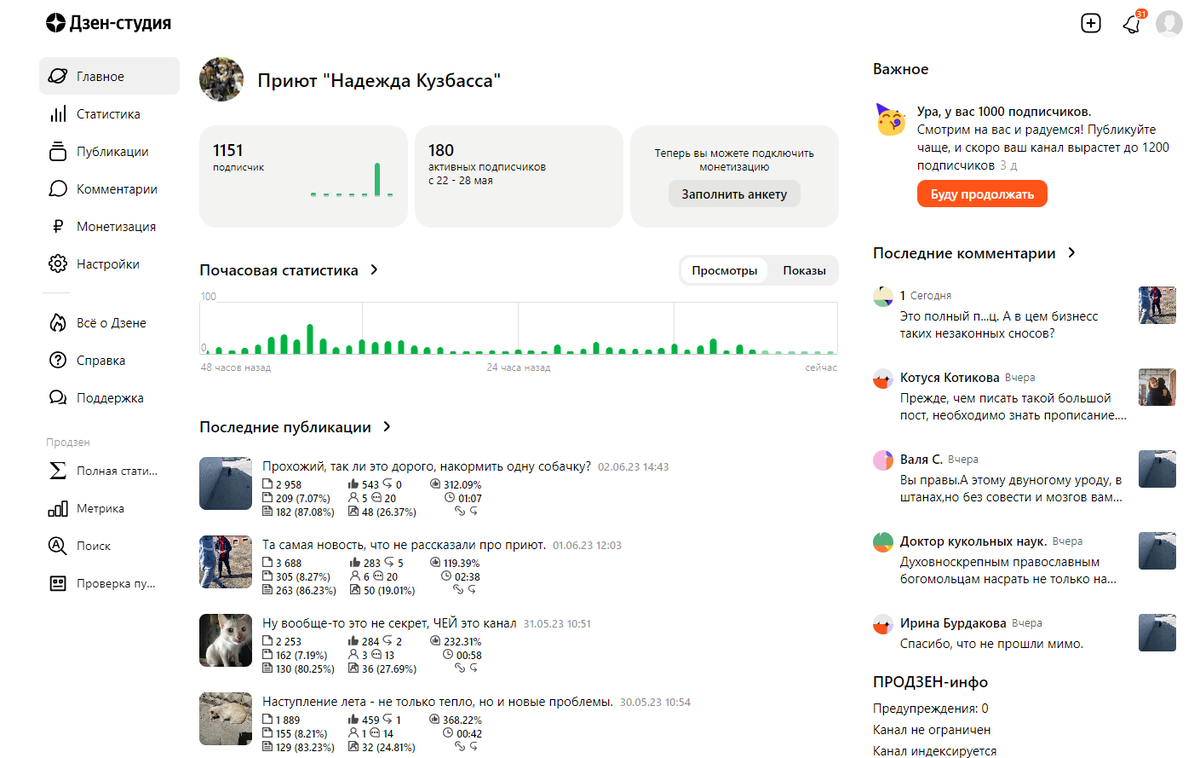Open Комментарии section

tap(110, 189)
